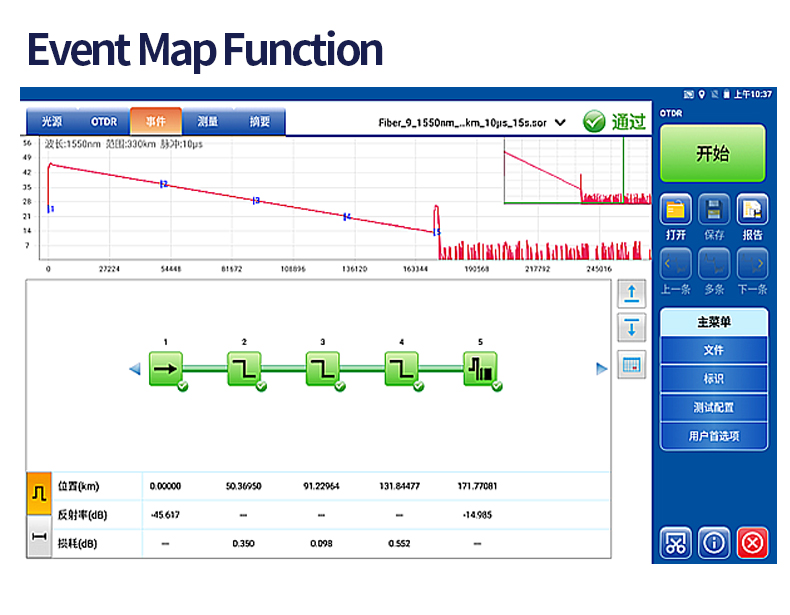This screenshot has width=790, height=615.
Task: Click the Open file folder icon
Action: tap(676, 210)
